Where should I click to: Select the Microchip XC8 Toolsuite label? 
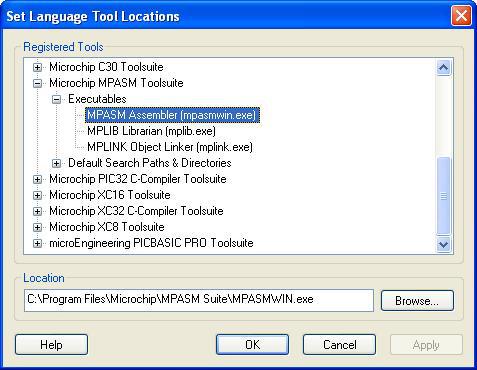(x=107, y=227)
